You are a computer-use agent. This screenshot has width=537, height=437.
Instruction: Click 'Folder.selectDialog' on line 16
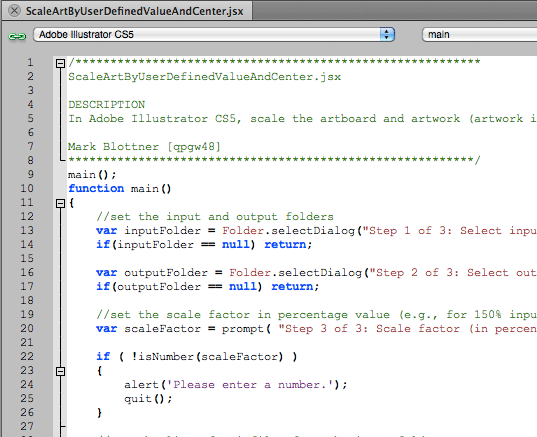tap(295, 273)
